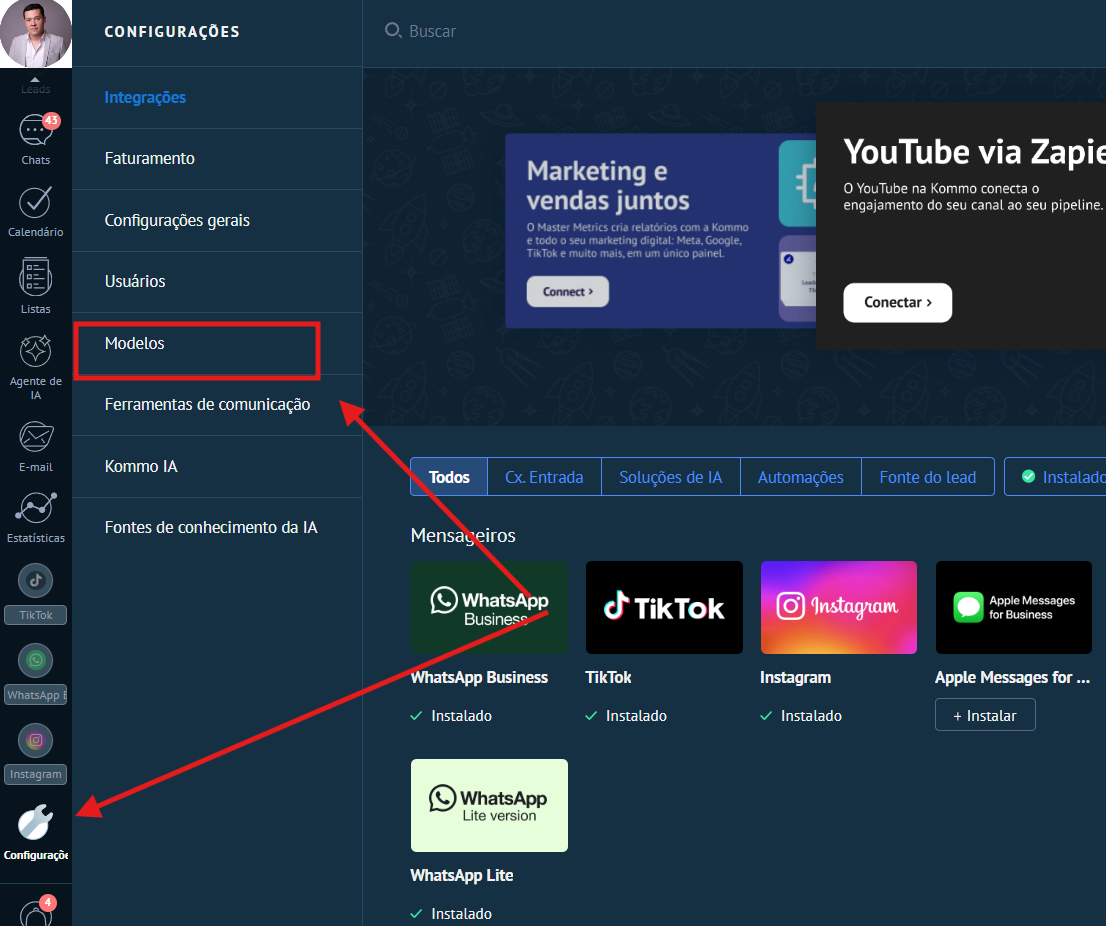Select the Todos filter tab
Image resolution: width=1106 pixels, height=926 pixels.
pos(449,477)
